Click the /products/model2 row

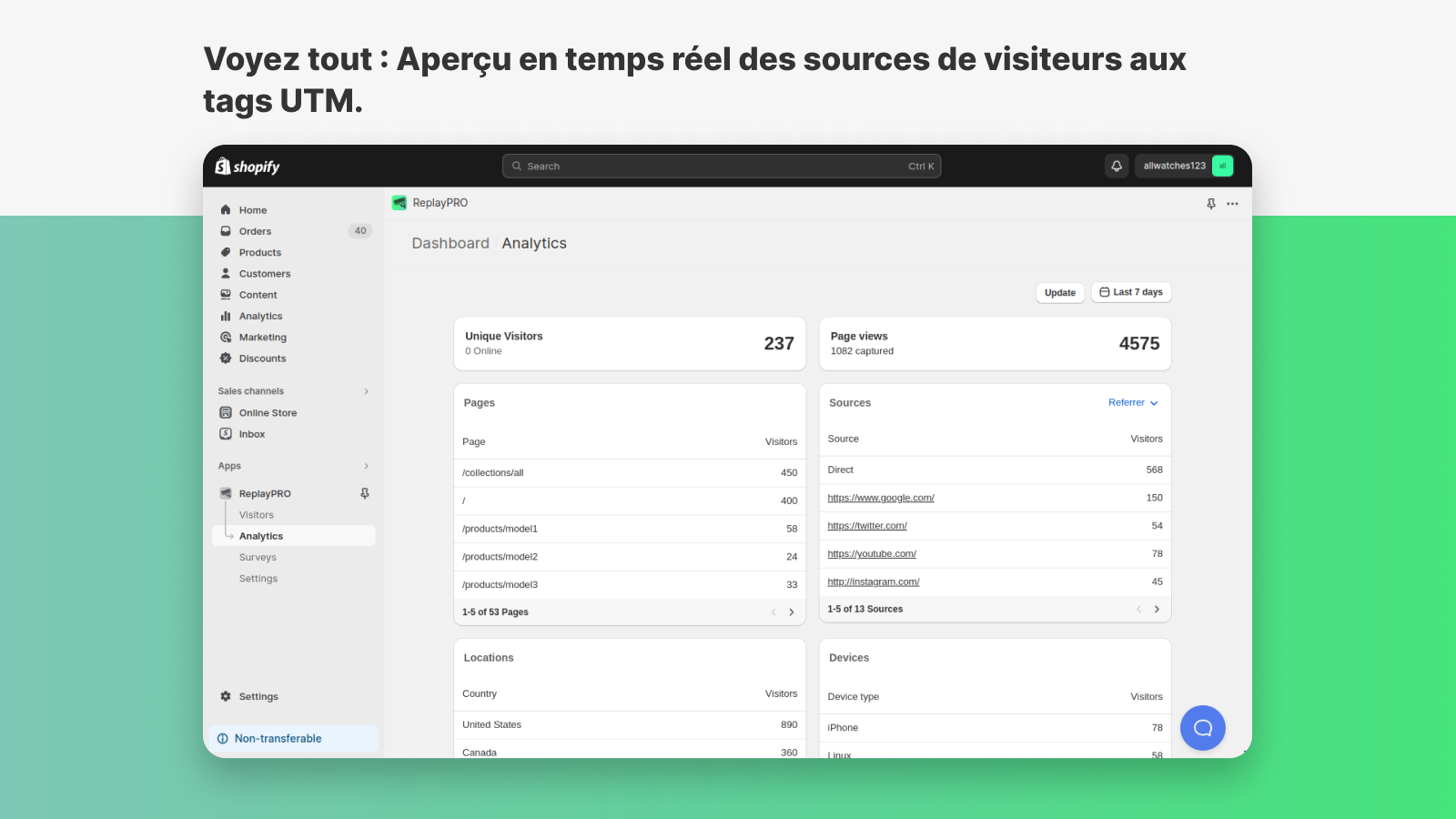(x=630, y=557)
